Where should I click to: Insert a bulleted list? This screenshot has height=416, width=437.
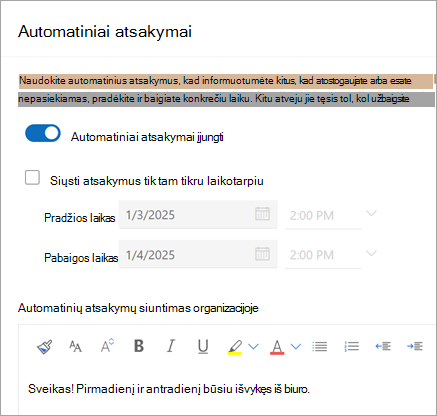[x=320, y=347]
